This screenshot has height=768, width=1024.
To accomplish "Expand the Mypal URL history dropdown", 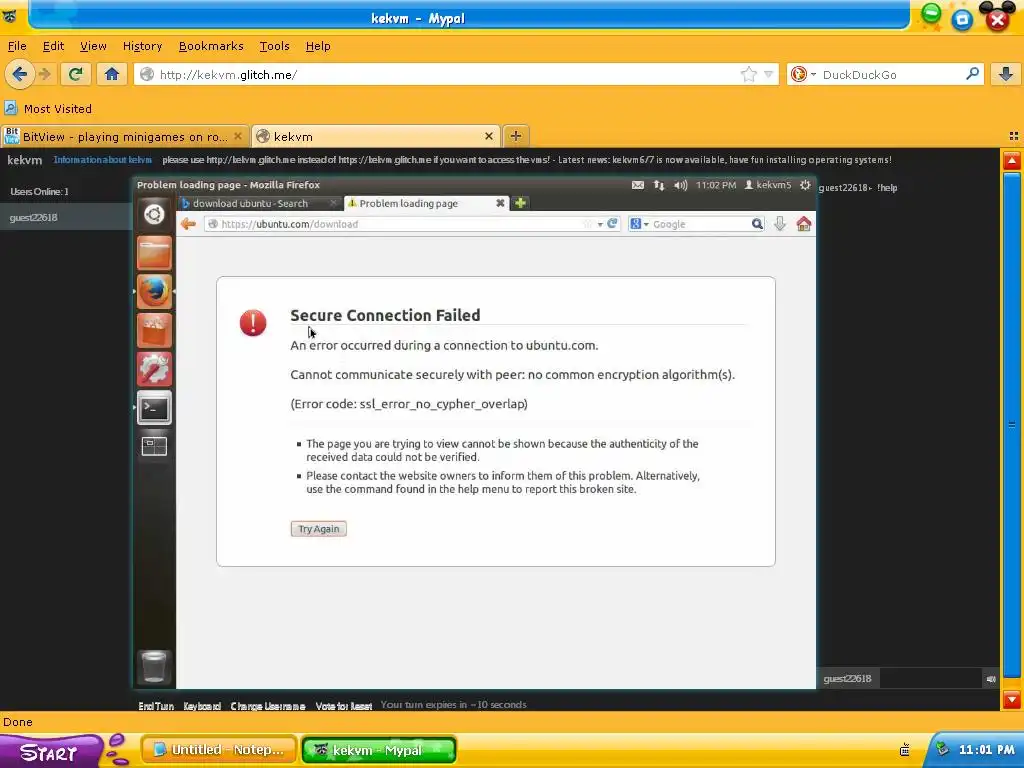I will point(769,74).
